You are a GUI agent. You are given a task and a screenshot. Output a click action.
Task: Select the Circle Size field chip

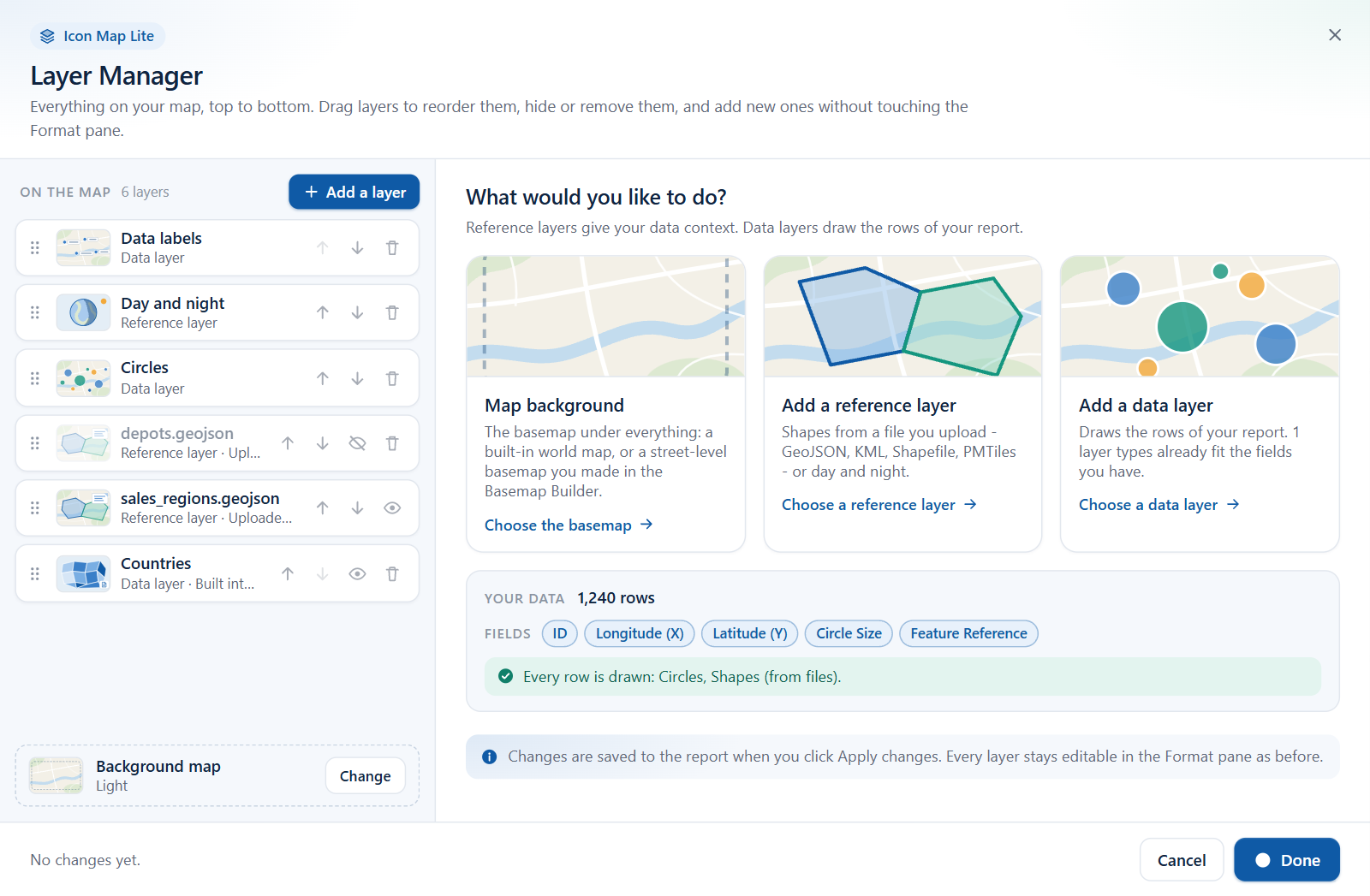tap(849, 634)
